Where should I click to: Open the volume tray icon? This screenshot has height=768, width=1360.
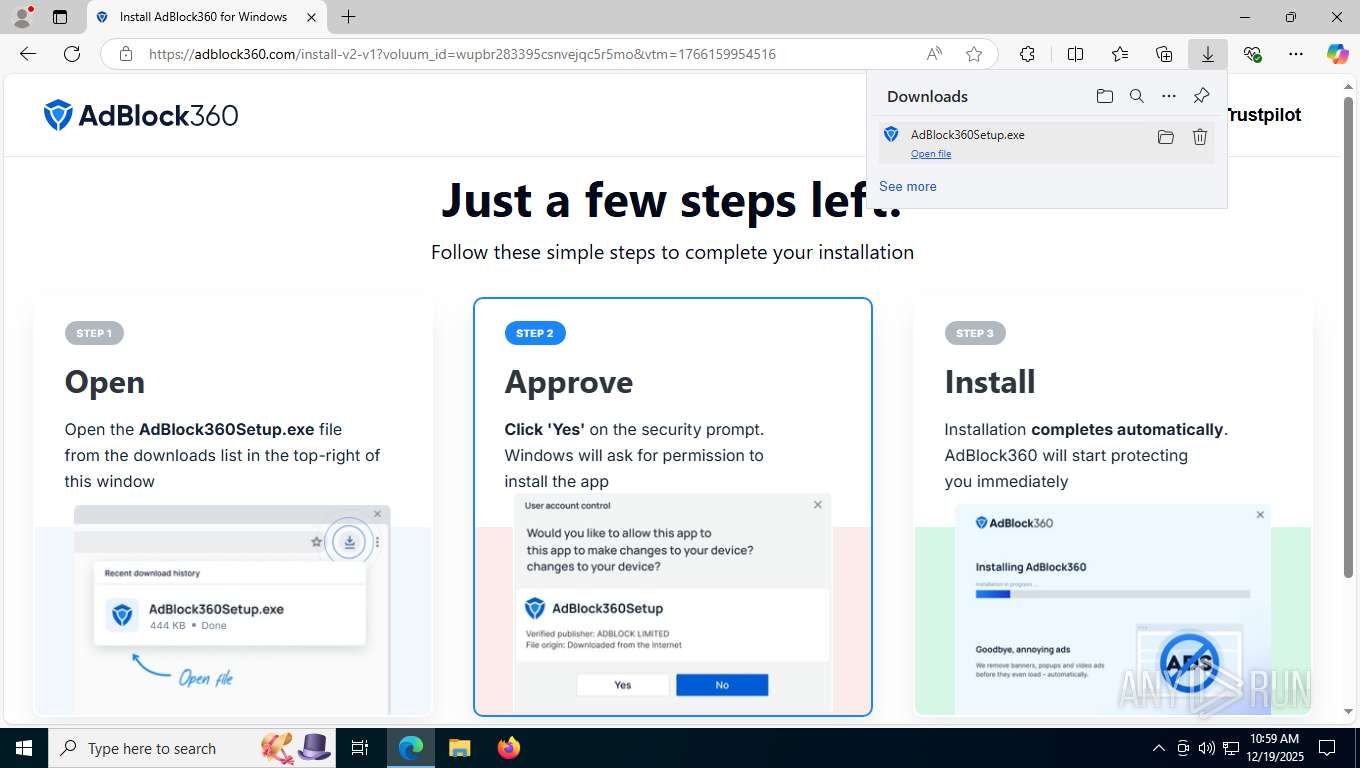coord(1207,748)
